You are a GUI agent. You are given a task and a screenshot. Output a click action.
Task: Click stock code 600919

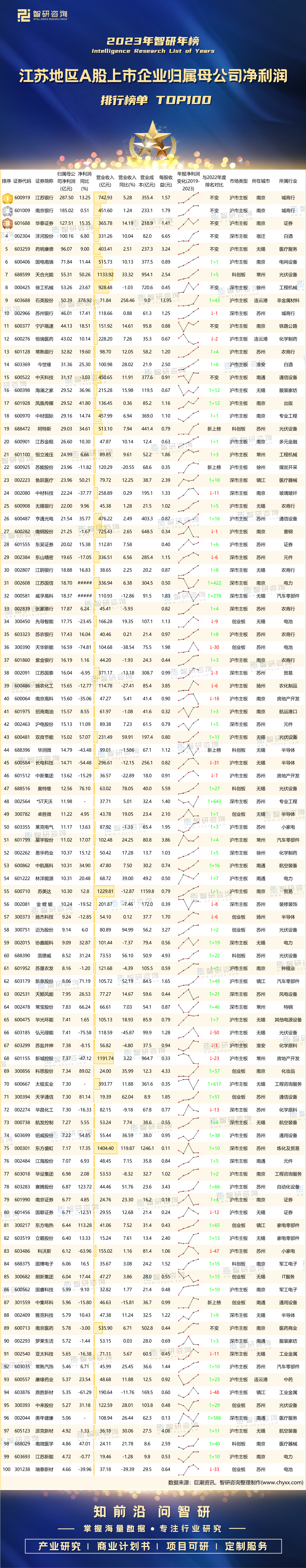22,198
